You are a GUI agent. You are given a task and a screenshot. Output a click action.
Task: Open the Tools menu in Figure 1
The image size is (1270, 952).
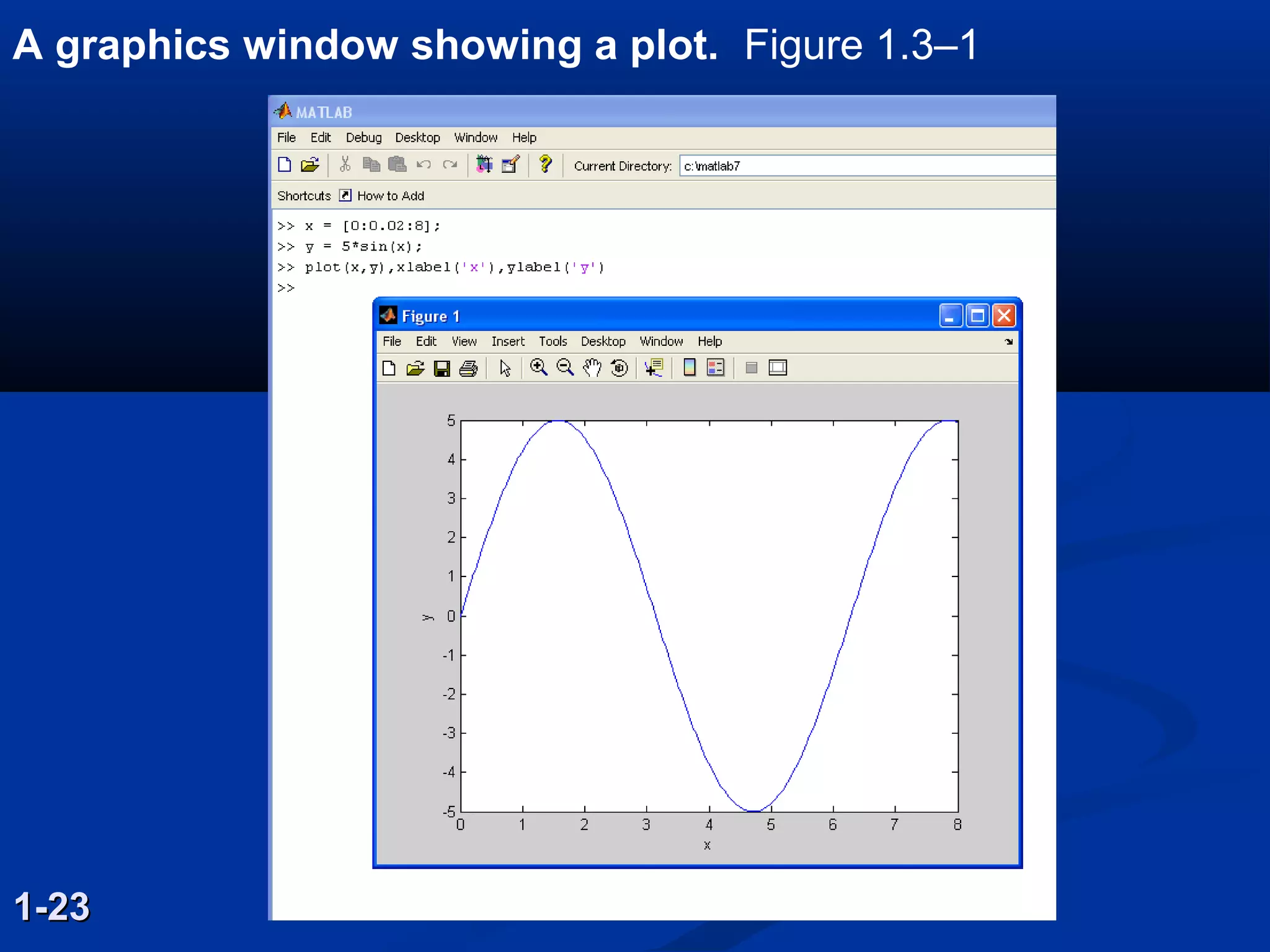click(x=553, y=342)
